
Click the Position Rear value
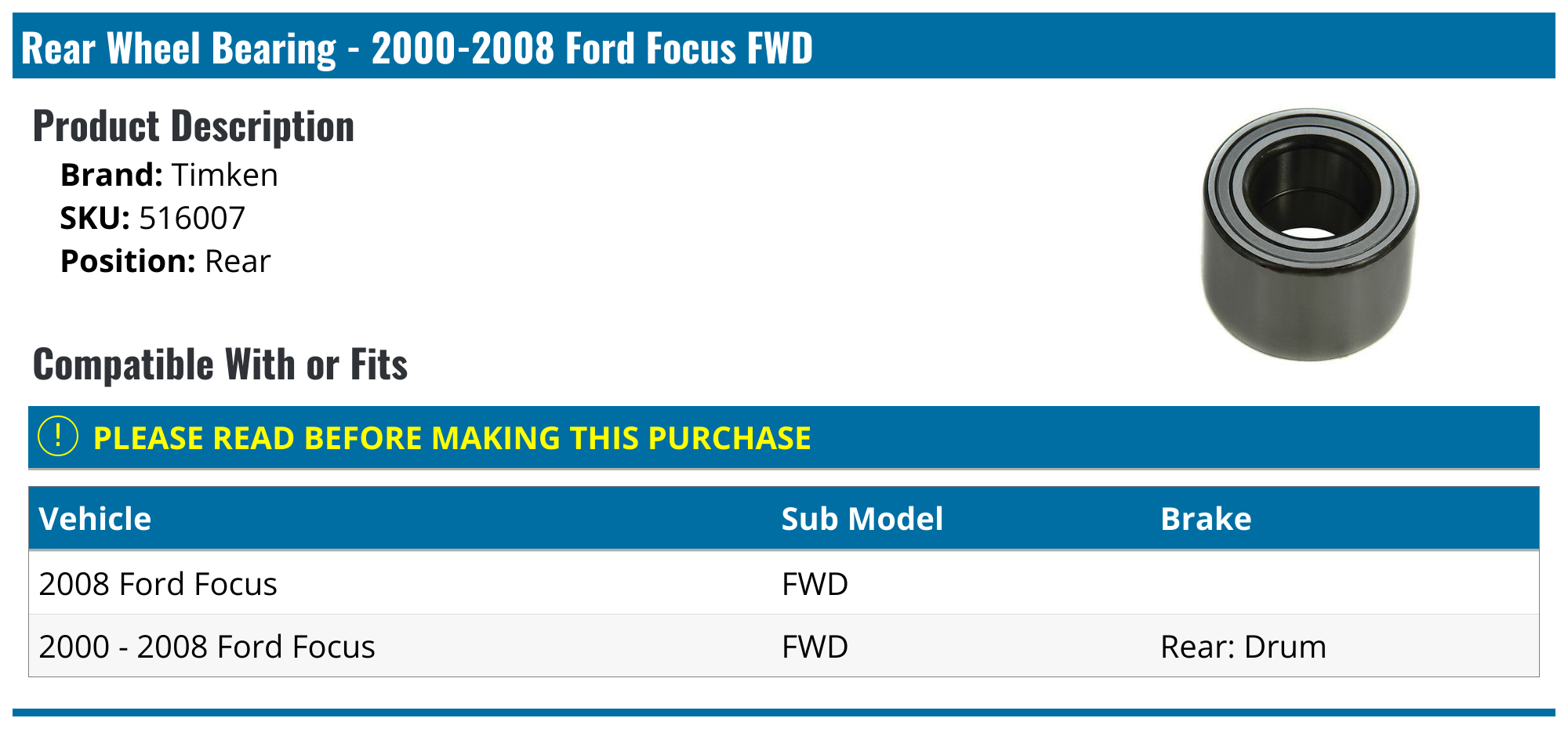click(238, 261)
